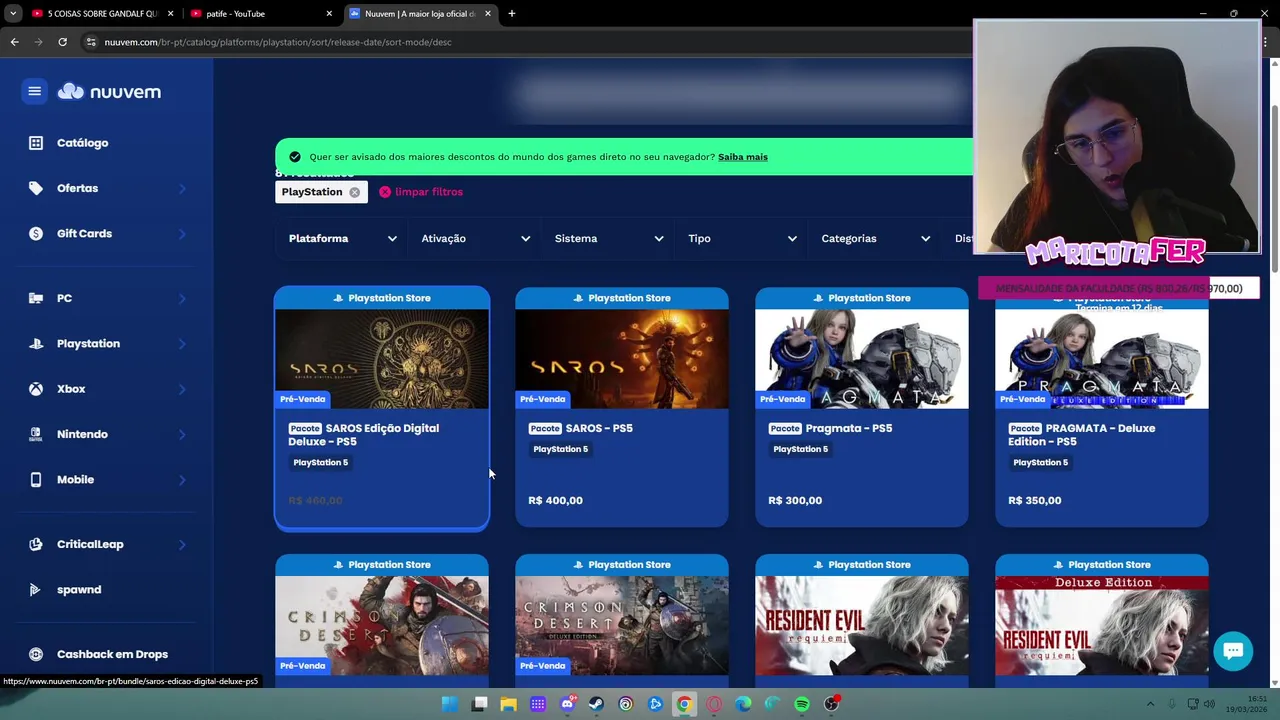Open Gift Cards in the sidebar menu
The width and height of the screenshot is (1280, 720).
pyautogui.click(x=84, y=233)
